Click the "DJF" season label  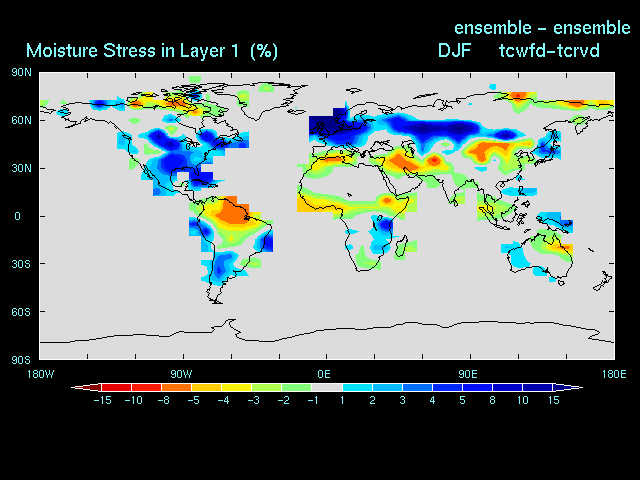coord(454,51)
